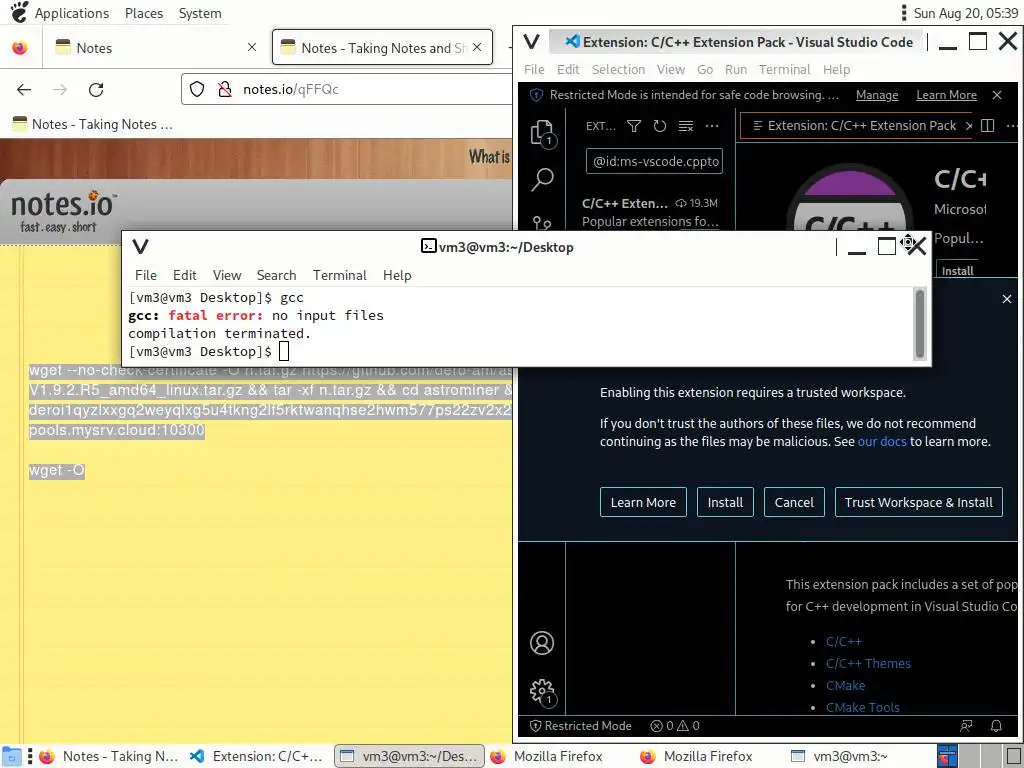
Task: Open the terminal's File menu
Action: (x=146, y=276)
